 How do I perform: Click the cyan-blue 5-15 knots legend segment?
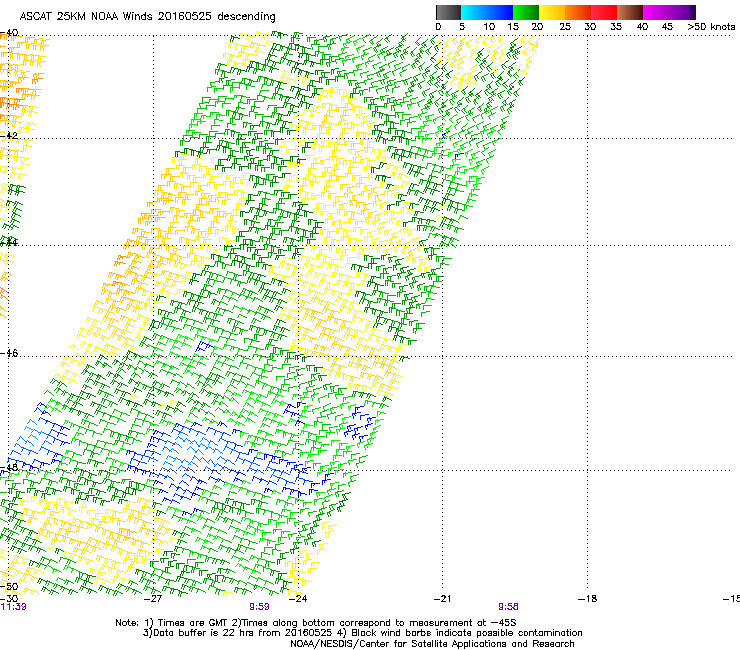click(487, 12)
